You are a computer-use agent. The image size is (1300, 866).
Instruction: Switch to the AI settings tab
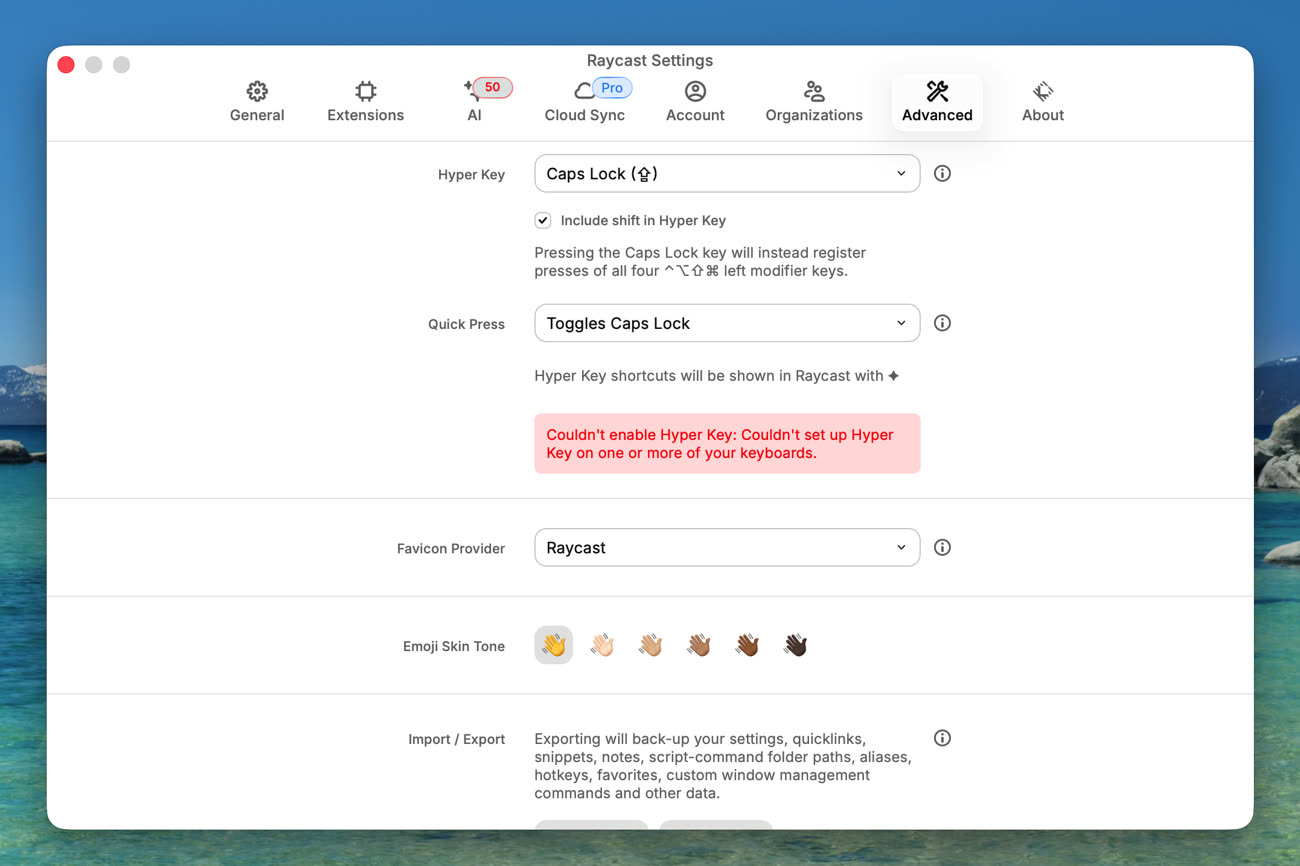[x=475, y=102]
